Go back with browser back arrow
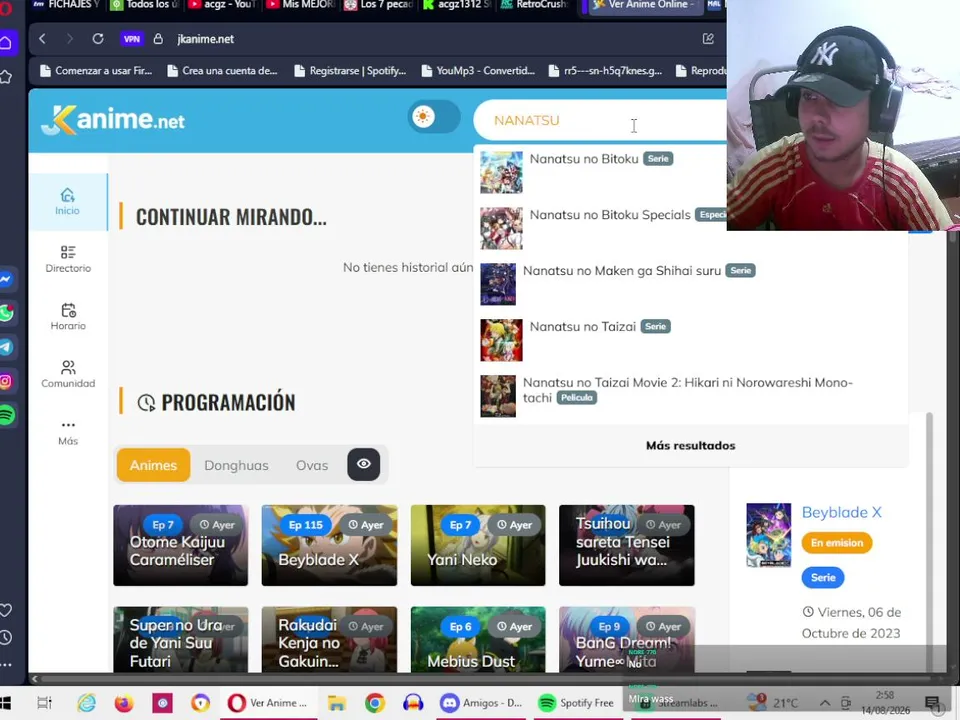The image size is (960, 720). coord(42,39)
